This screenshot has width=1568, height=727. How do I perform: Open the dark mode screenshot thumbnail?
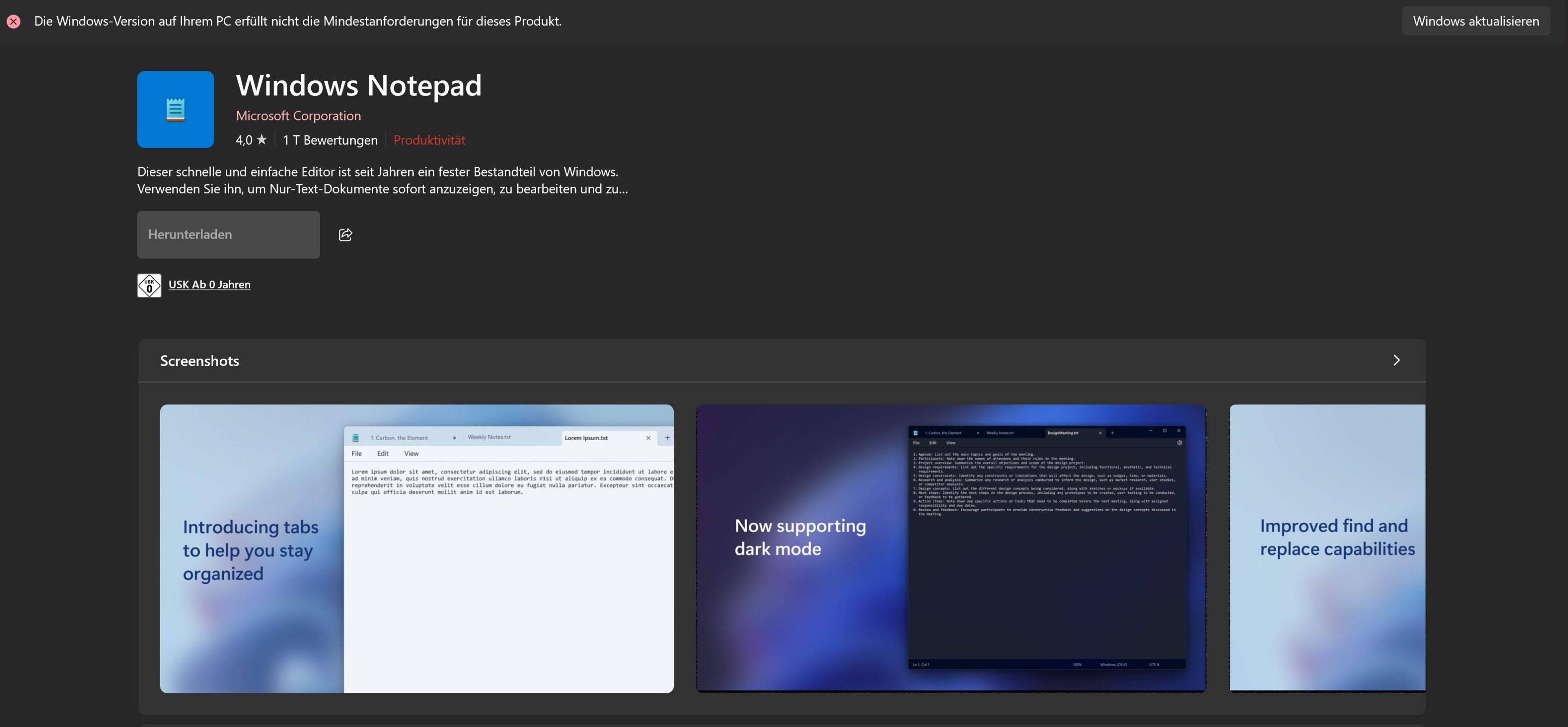pos(951,548)
